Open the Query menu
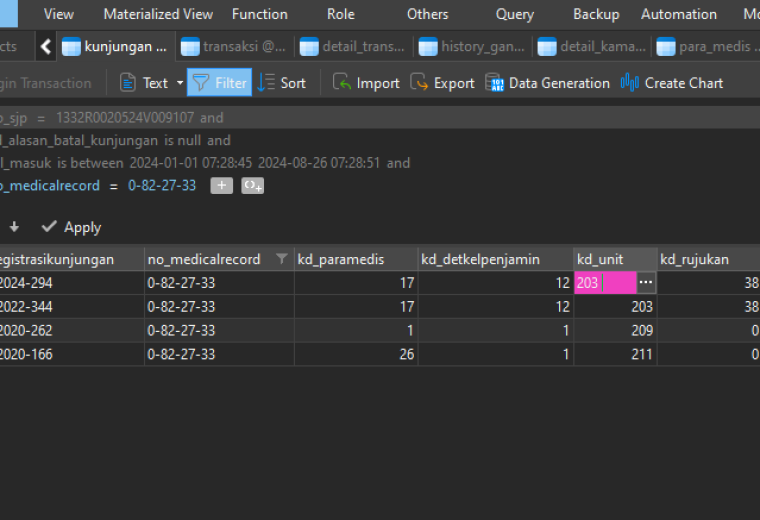Image resolution: width=760 pixels, height=520 pixels. (x=515, y=14)
